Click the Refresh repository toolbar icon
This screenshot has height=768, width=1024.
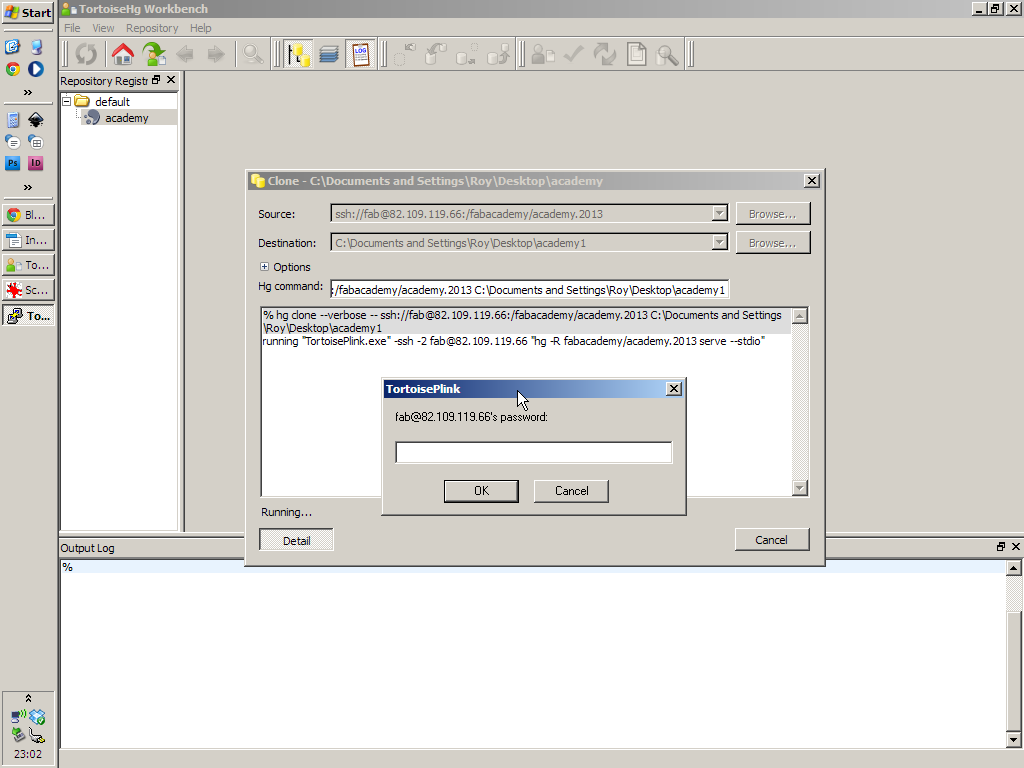(86, 54)
